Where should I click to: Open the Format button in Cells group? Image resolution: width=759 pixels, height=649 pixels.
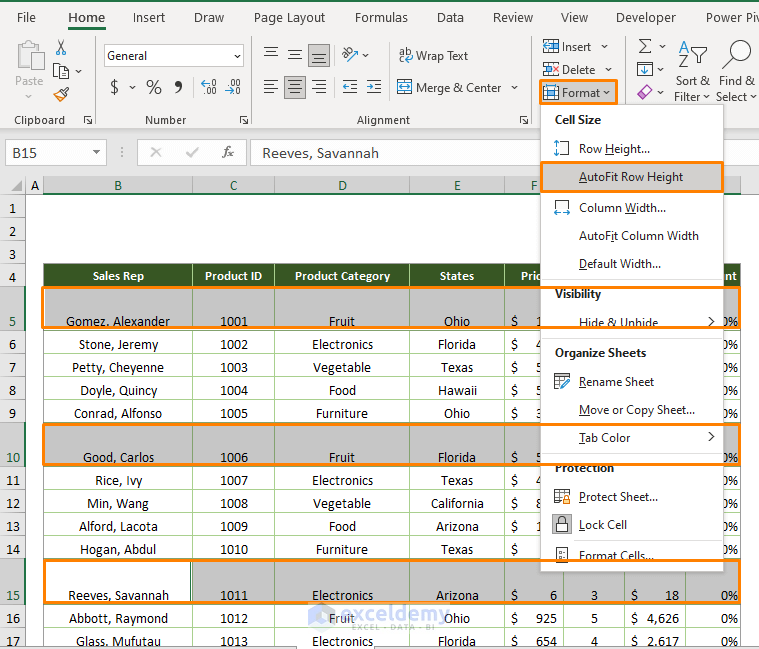click(578, 93)
